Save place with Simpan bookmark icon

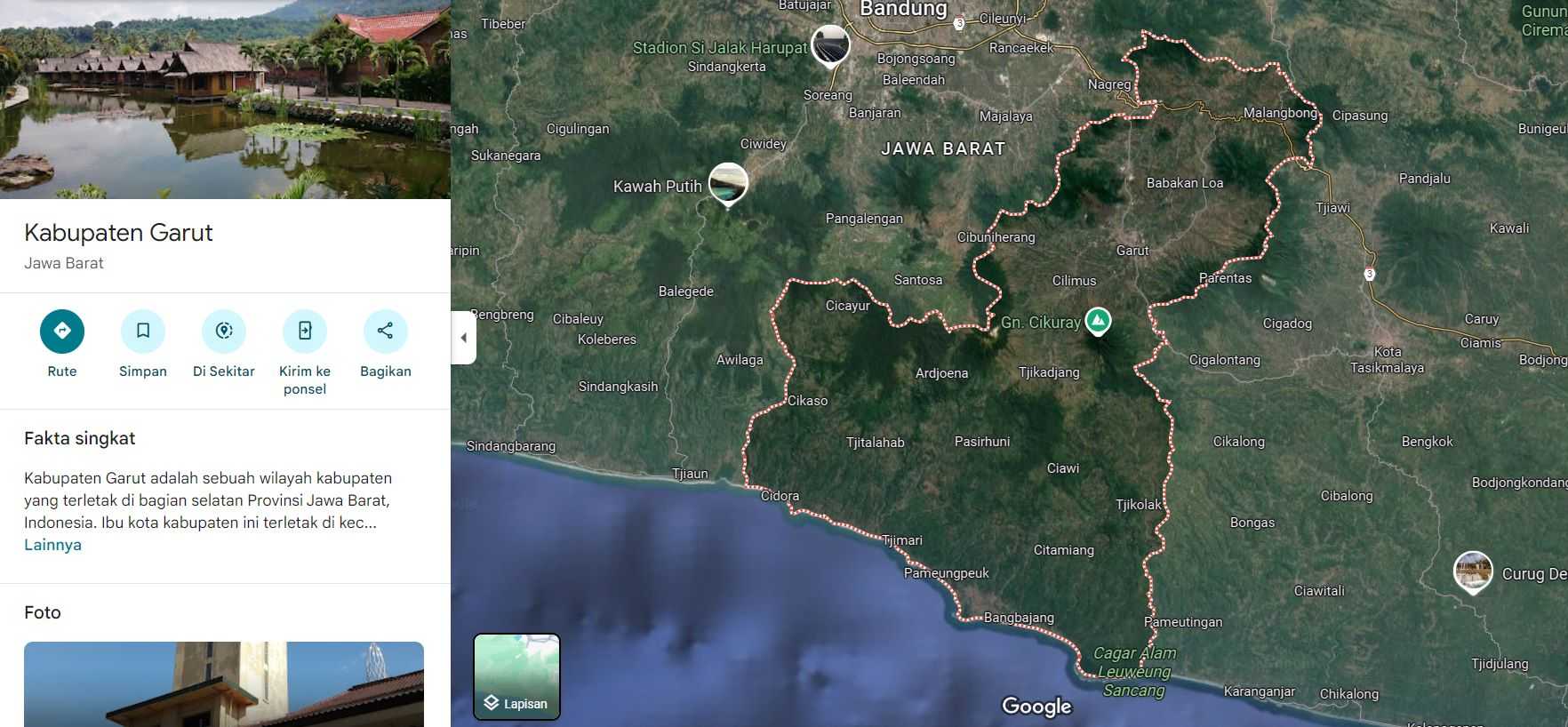pyautogui.click(x=143, y=332)
